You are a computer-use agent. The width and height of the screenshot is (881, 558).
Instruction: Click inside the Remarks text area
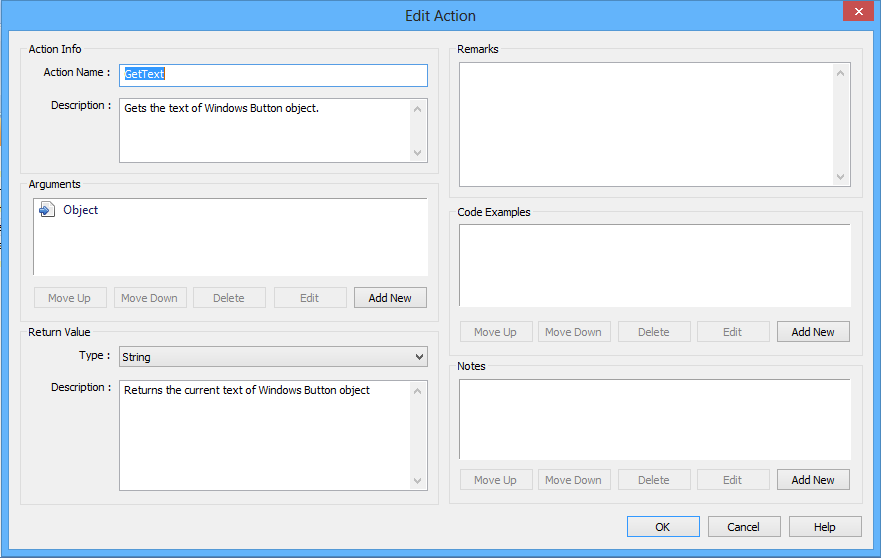pos(655,124)
